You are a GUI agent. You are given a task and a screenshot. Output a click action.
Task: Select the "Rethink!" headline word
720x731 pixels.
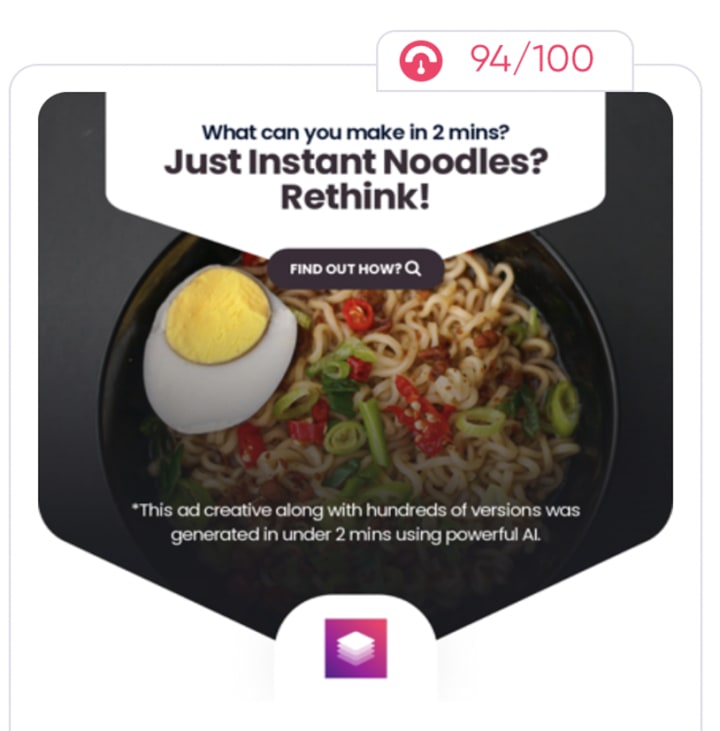tap(355, 197)
